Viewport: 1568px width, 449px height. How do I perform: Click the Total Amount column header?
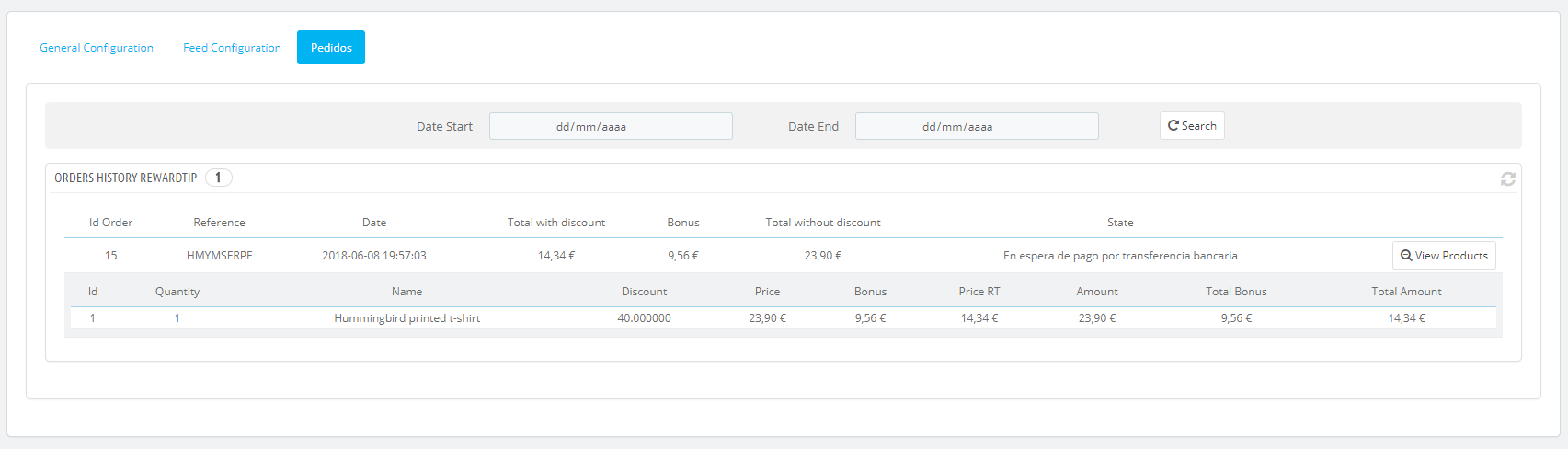click(x=1406, y=292)
